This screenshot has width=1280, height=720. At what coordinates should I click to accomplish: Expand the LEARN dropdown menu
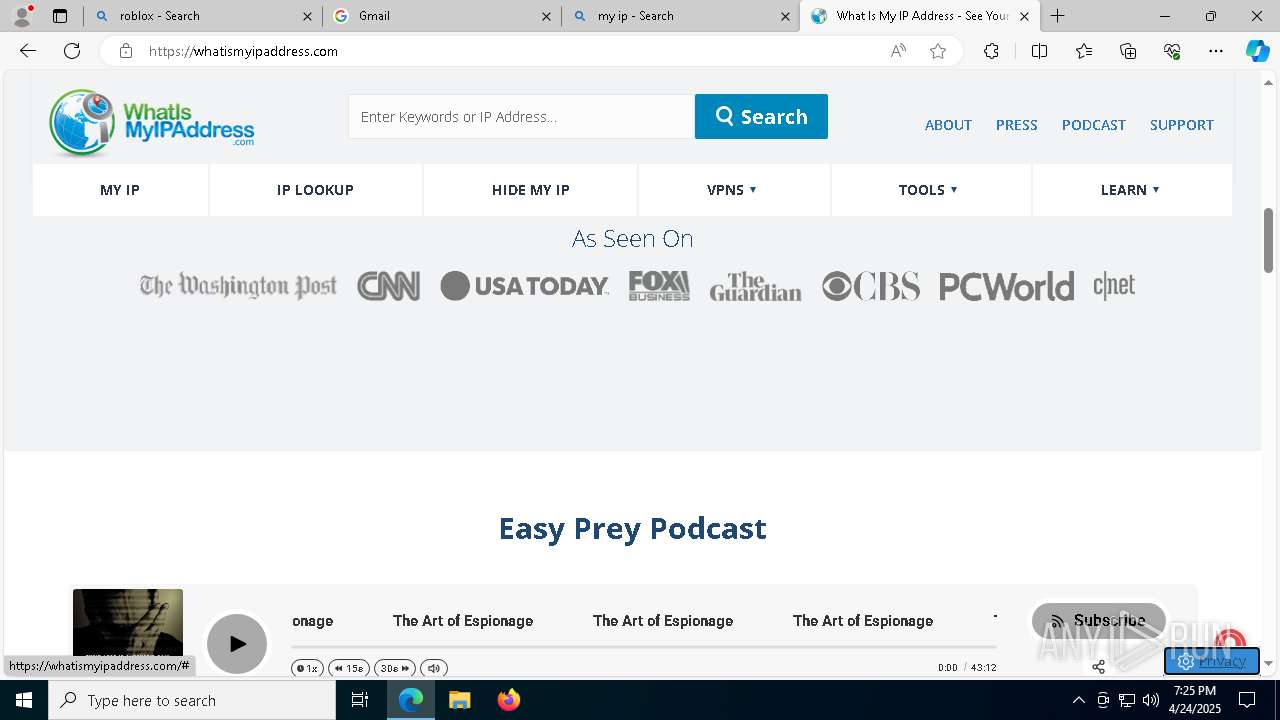click(1130, 190)
